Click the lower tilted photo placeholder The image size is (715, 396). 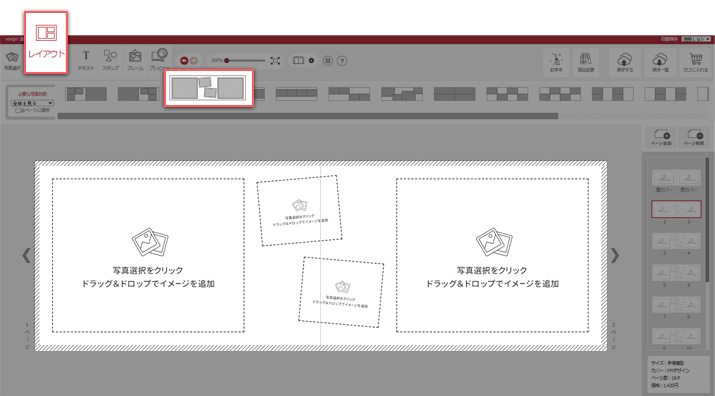(x=341, y=292)
